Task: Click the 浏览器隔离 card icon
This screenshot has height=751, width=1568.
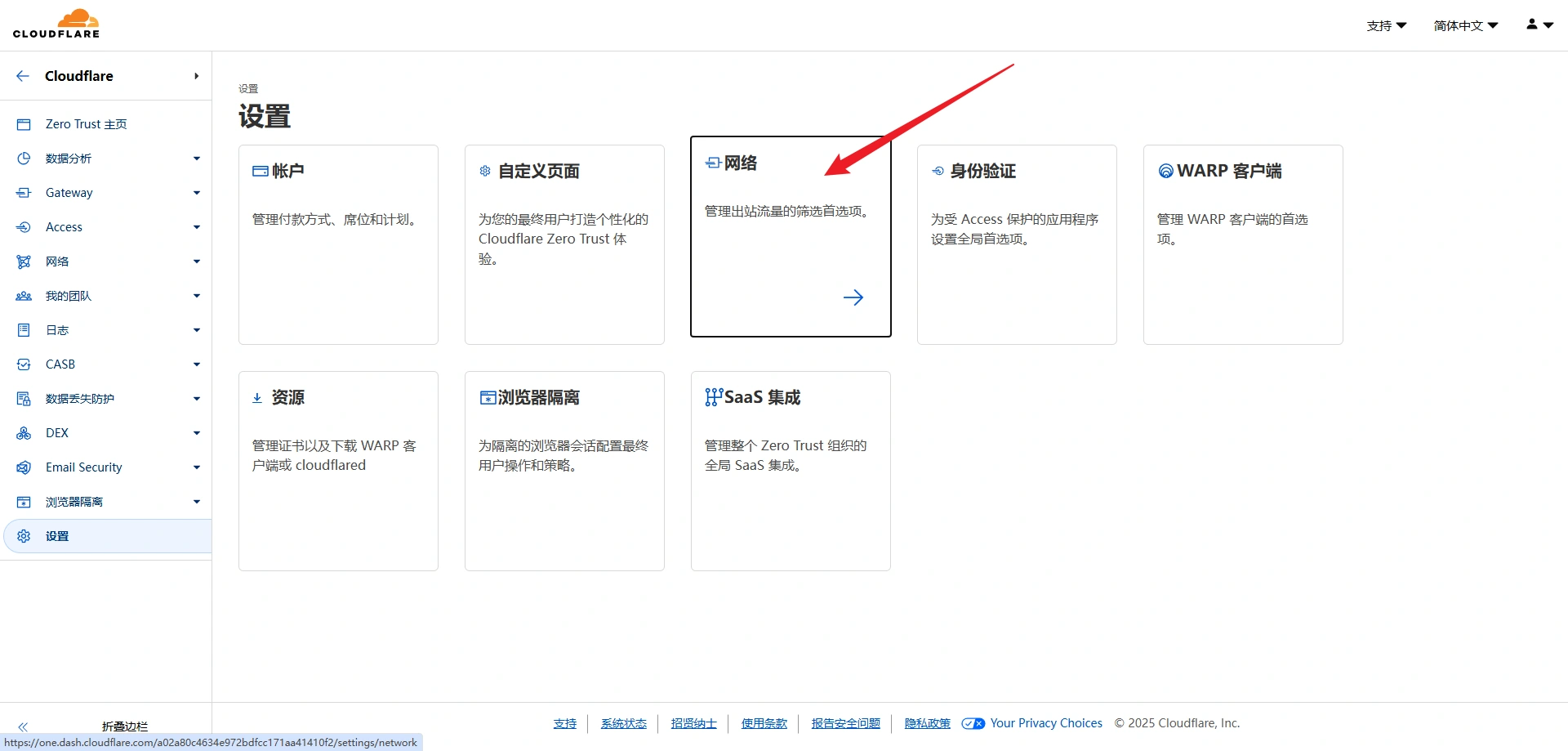Action: click(x=488, y=397)
